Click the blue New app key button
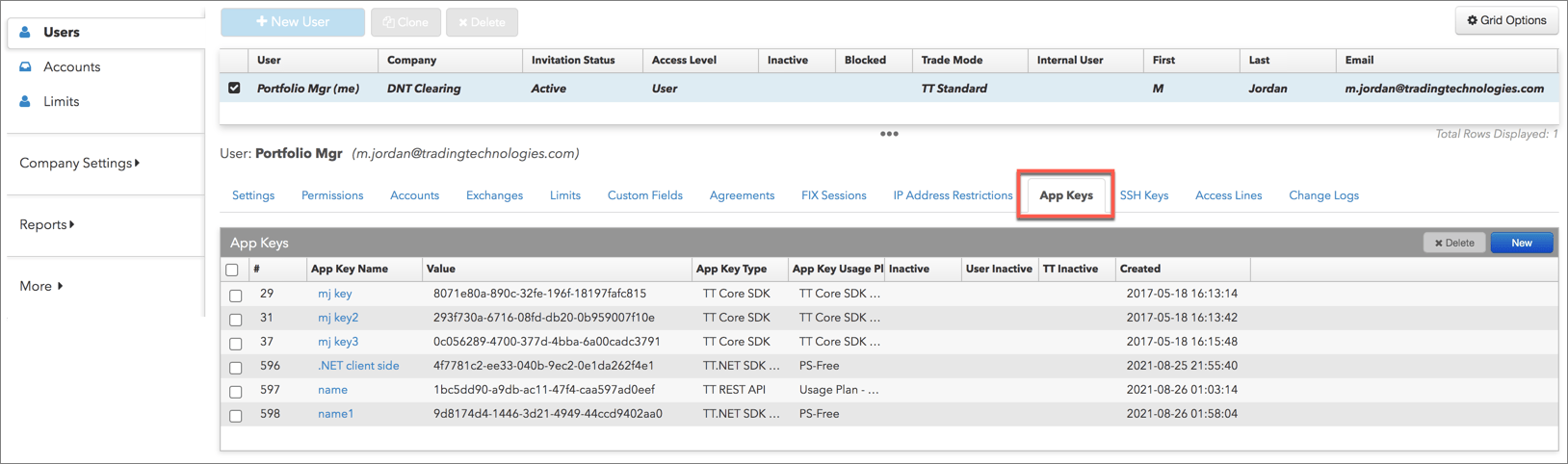 pos(1522,243)
